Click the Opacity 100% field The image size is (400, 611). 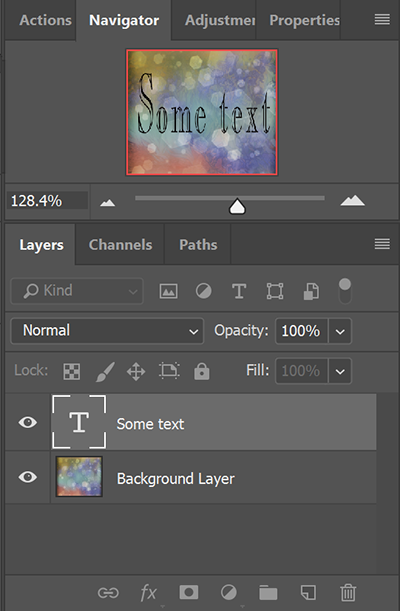[301, 331]
